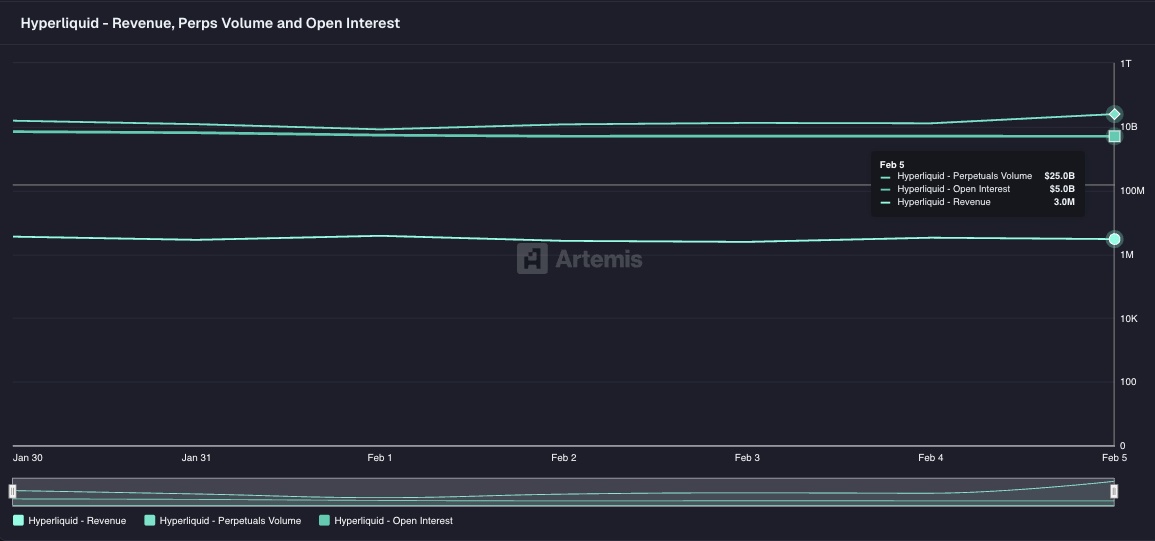Click the 100M y-axis label

pos(1132,191)
